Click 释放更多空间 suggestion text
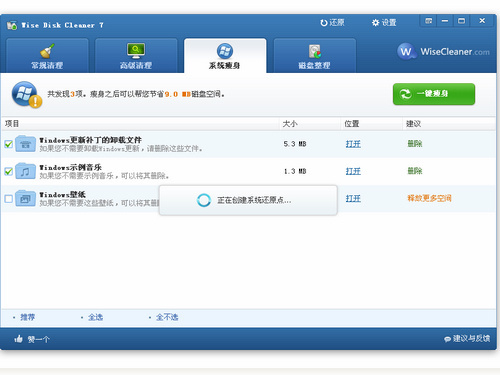This screenshot has width=500, height=375. 429,198
